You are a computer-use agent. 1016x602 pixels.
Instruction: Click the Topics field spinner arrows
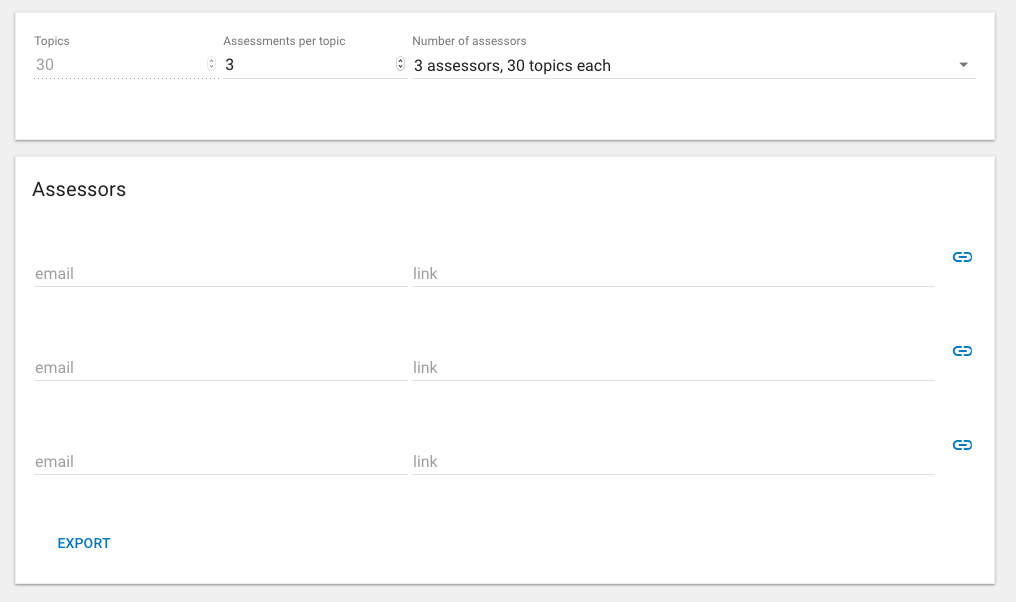click(211, 64)
